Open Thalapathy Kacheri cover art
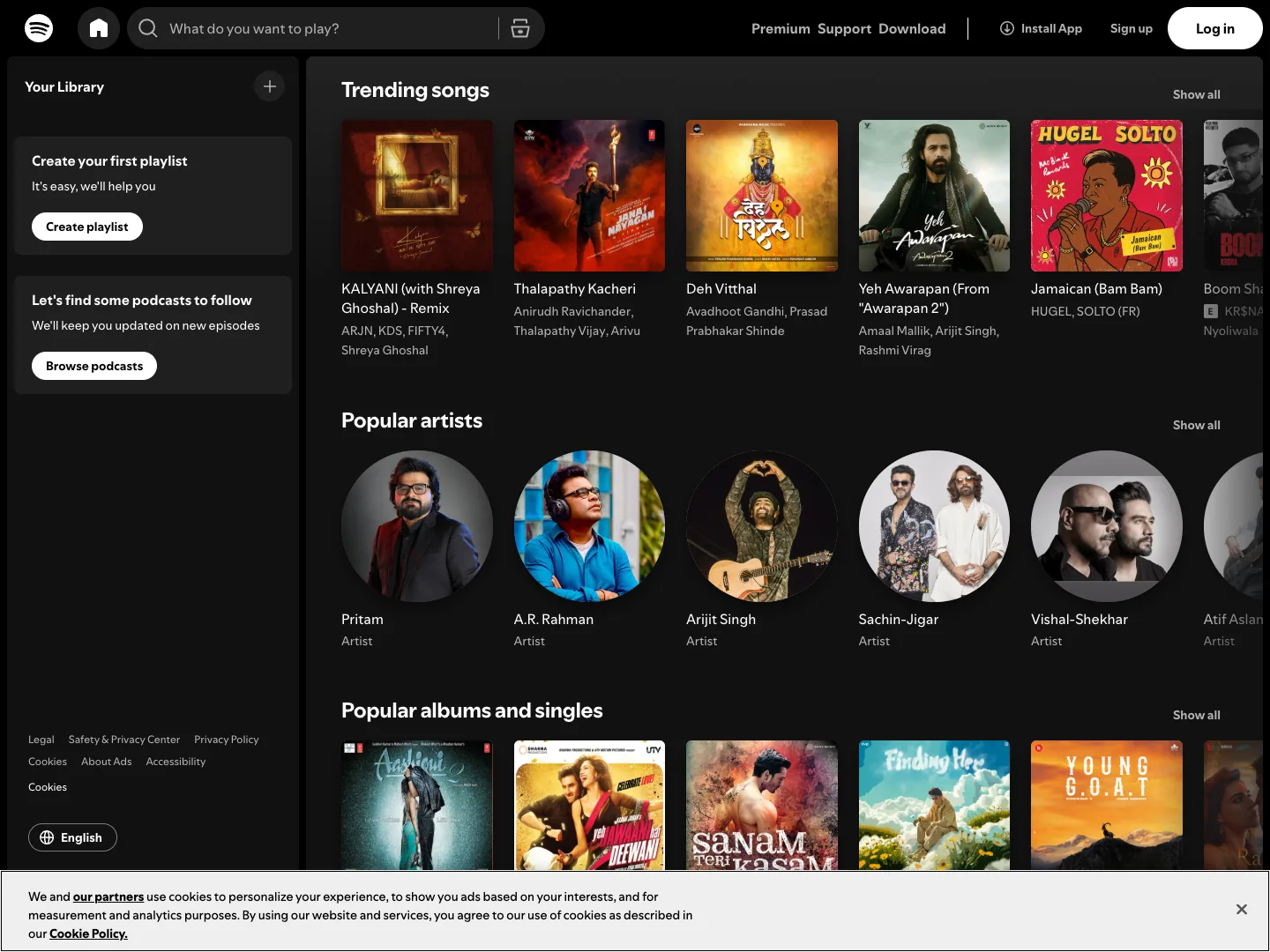This screenshot has height=952, width=1270. tap(589, 196)
